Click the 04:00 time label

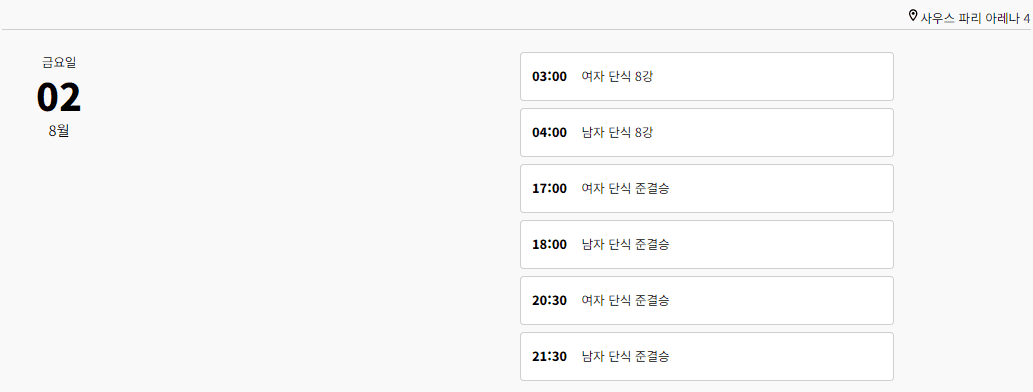pos(549,132)
